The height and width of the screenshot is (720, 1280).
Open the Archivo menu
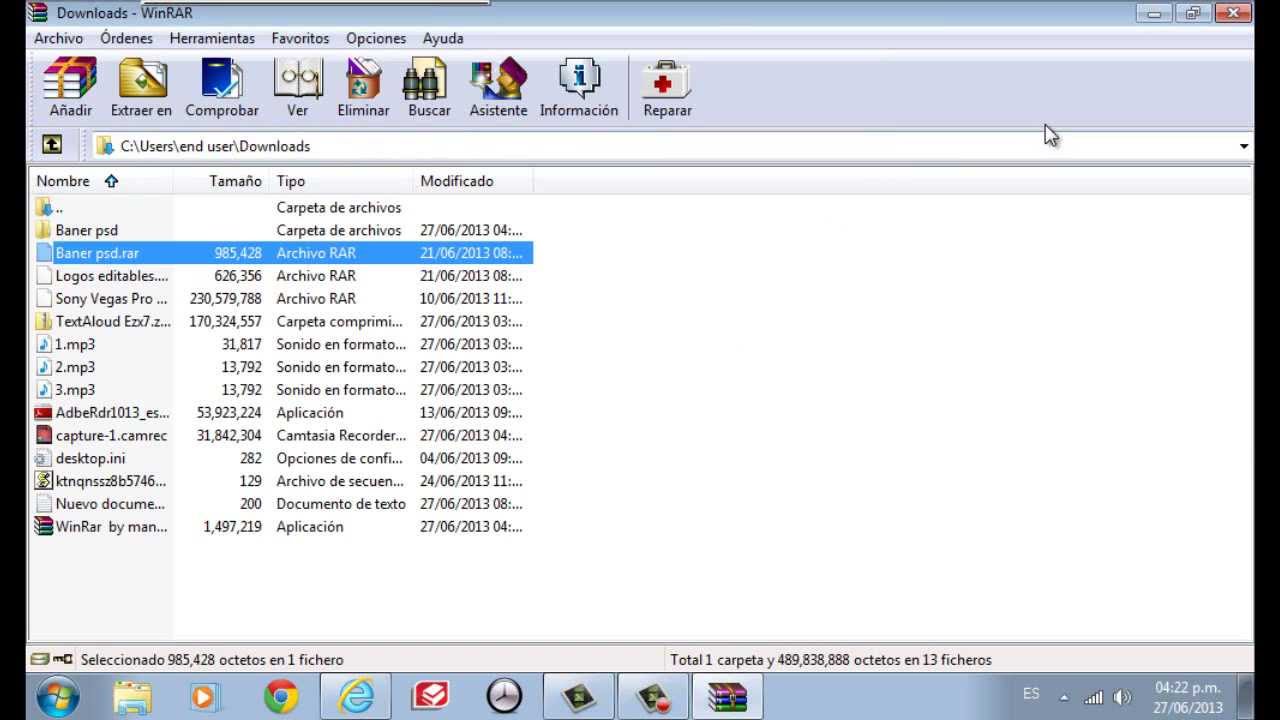click(x=59, y=38)
